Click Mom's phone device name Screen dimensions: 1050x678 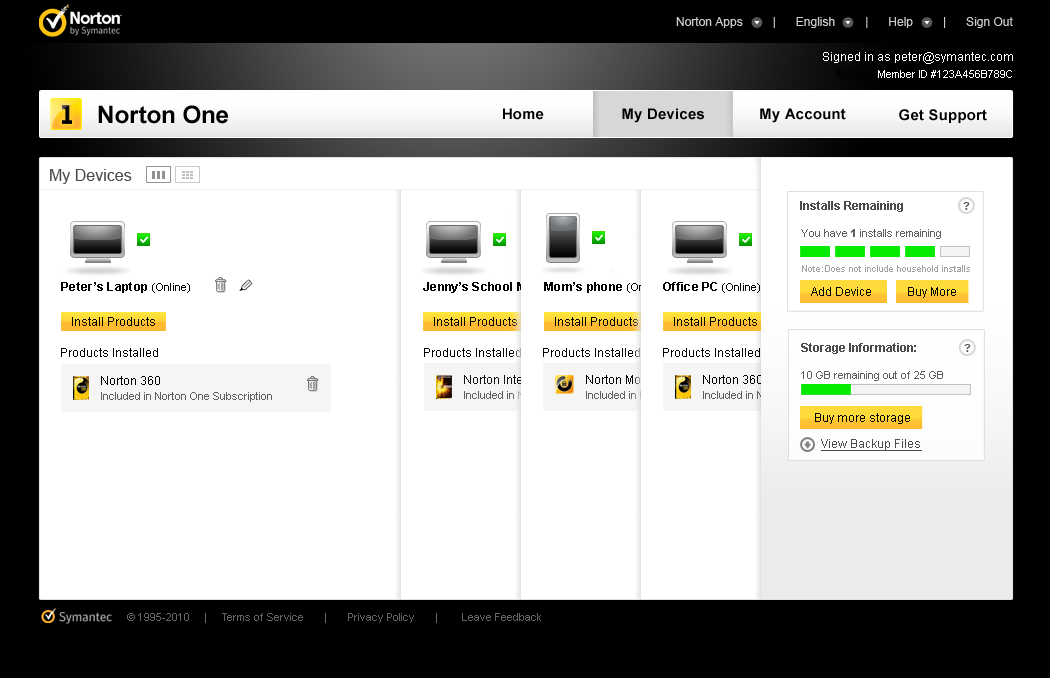click(583, 287)
